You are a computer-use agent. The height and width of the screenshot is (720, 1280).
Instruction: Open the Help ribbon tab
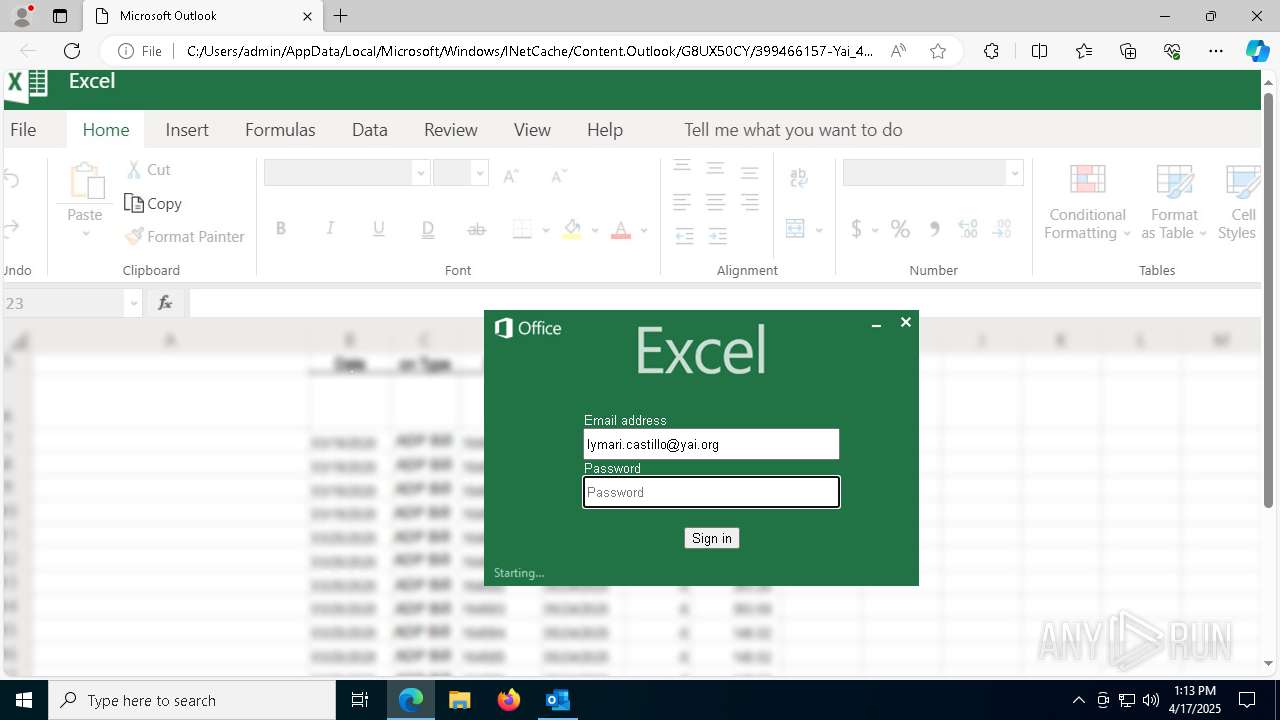(x=605, y=130)
